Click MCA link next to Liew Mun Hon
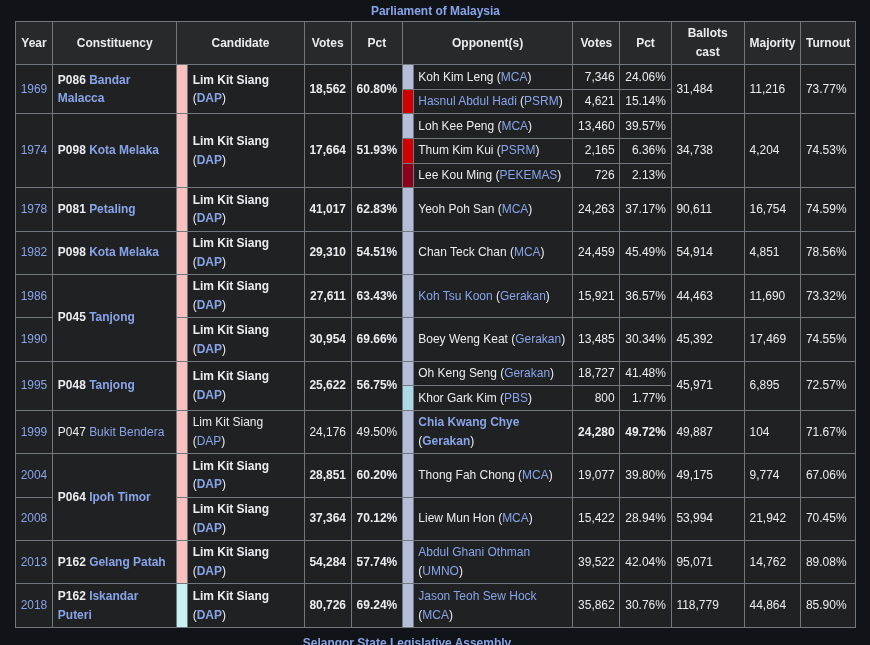This screenshot has width=870, height=645. coord(515,517)
